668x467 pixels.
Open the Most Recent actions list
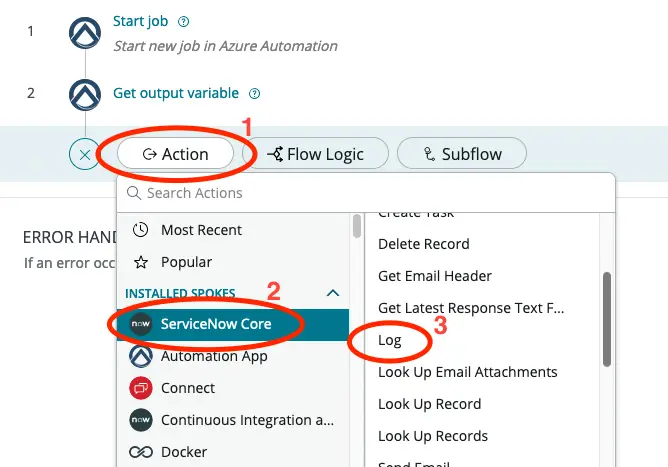coord(200,230)
